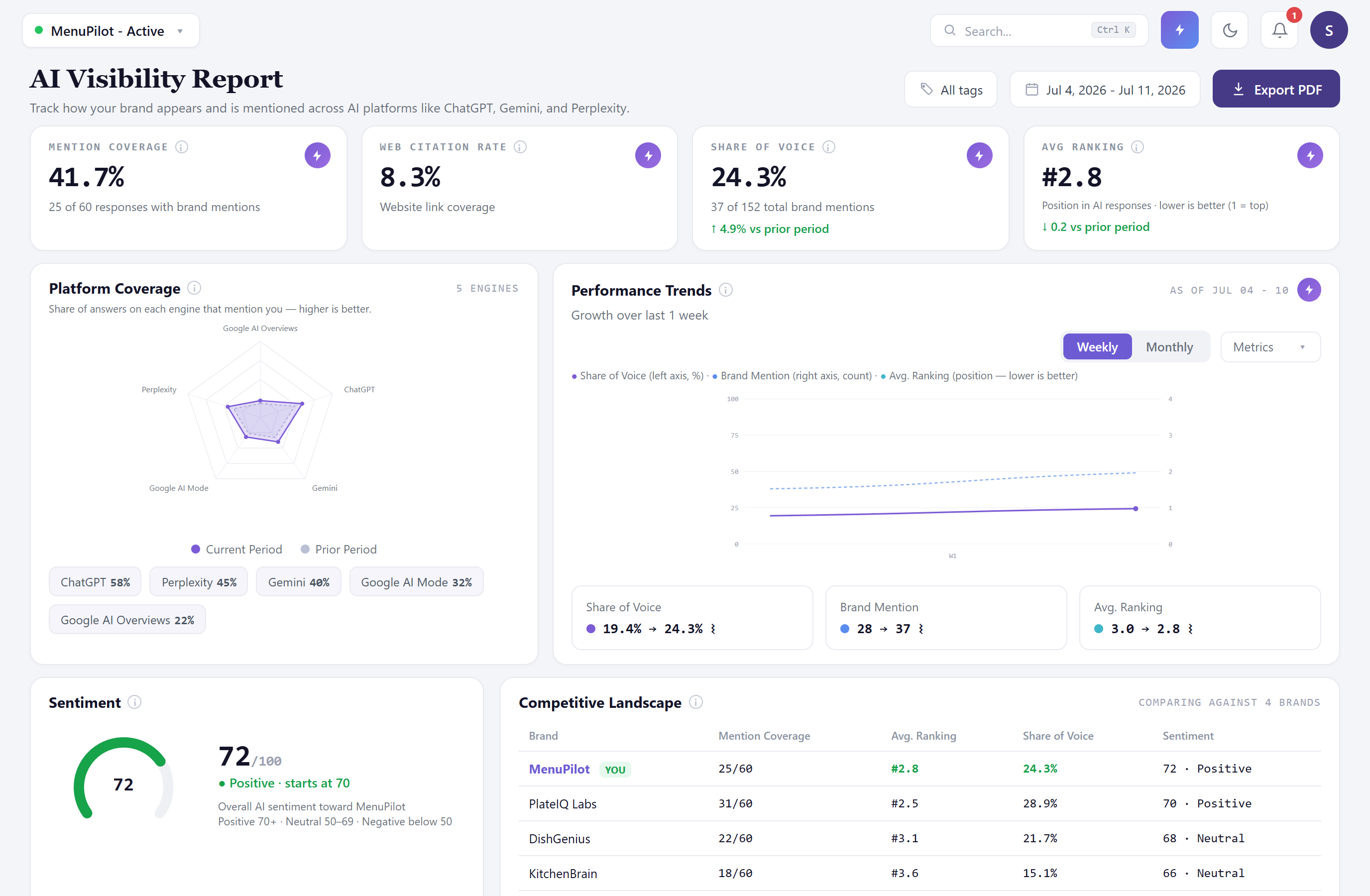Click the ↑ 4.9% vs prior period text
Viewport: 1370px width, 896px height.
770,228
